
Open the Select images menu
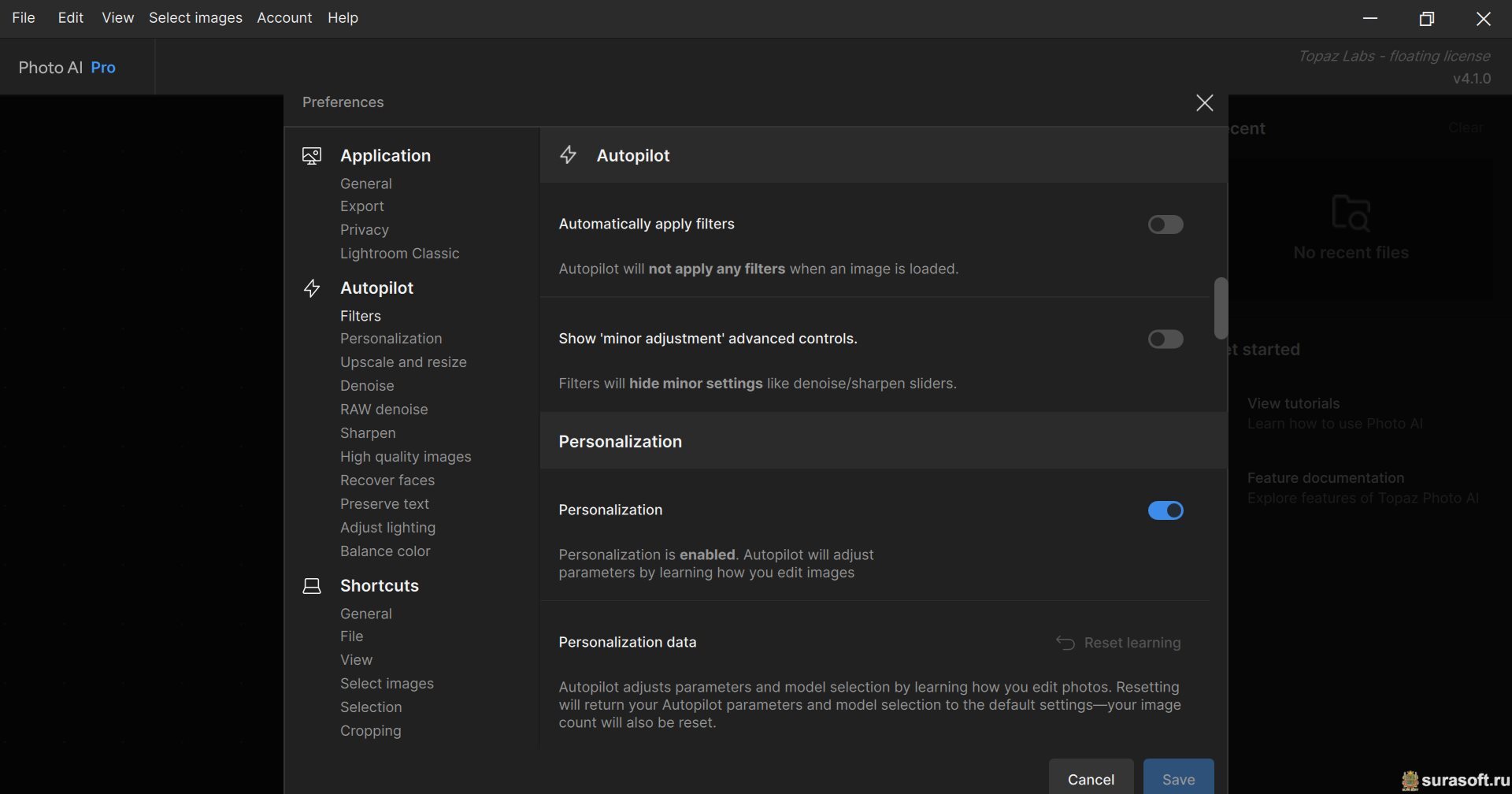(x=195, y=17)
